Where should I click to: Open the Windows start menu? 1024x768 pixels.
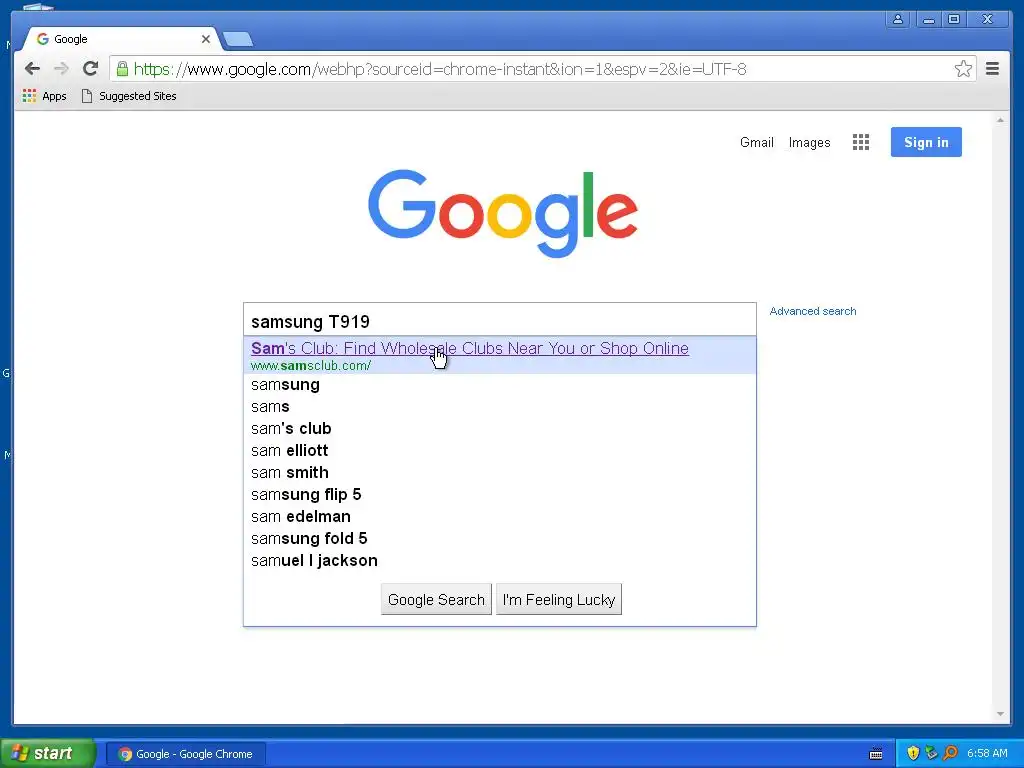coord(48,754)
